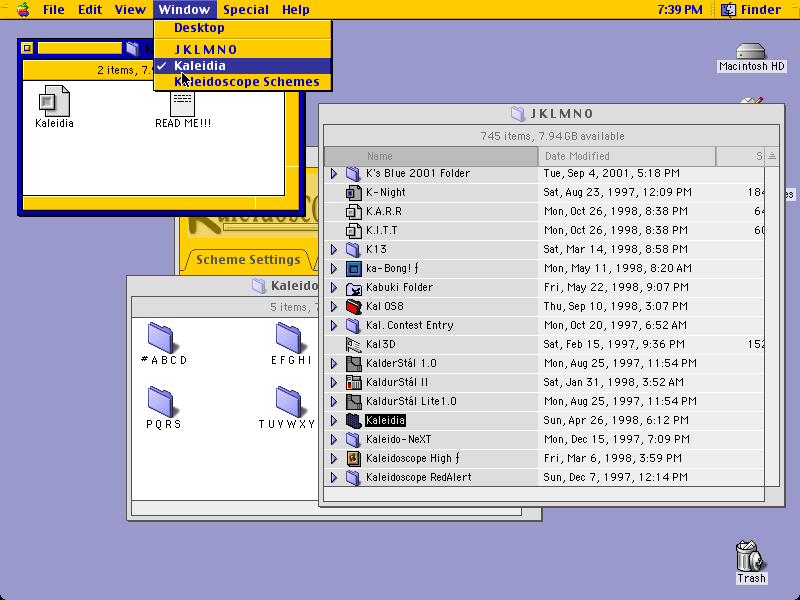Image resolution: width=800 pixels, height=600 pixels.
Task: Click the K13 folder icon
Action: [353, 249]
